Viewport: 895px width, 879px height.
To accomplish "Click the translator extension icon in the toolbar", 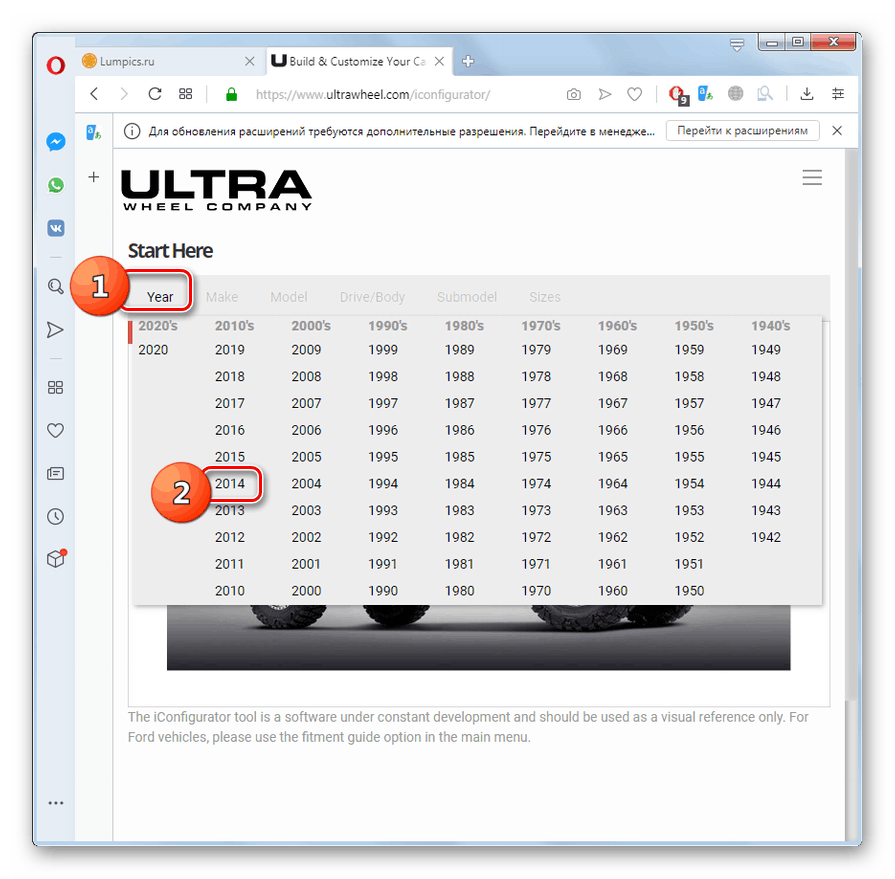I will (x=705, y=93).
